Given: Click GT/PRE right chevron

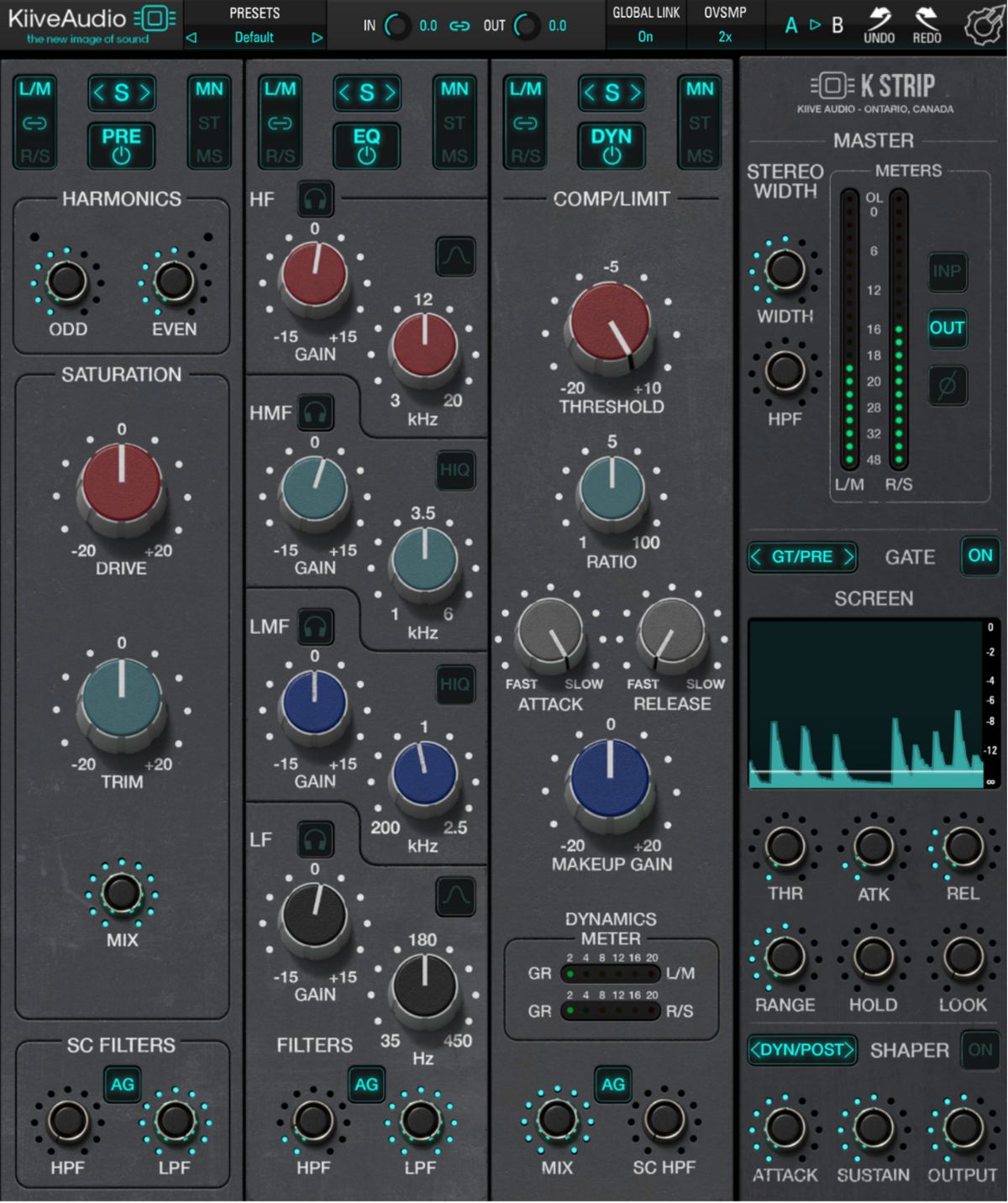Looking at the screenshot, I should [848, 557].
